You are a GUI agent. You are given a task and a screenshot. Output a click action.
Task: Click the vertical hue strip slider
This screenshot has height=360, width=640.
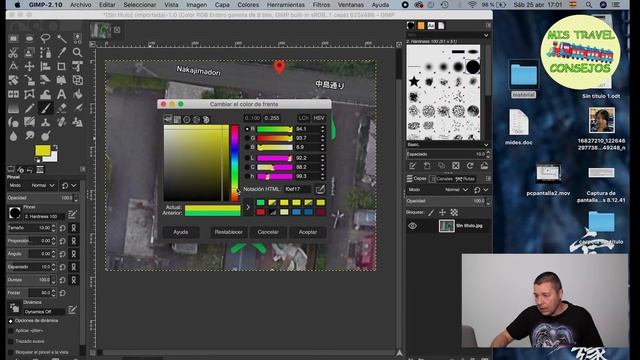(234, 163)
